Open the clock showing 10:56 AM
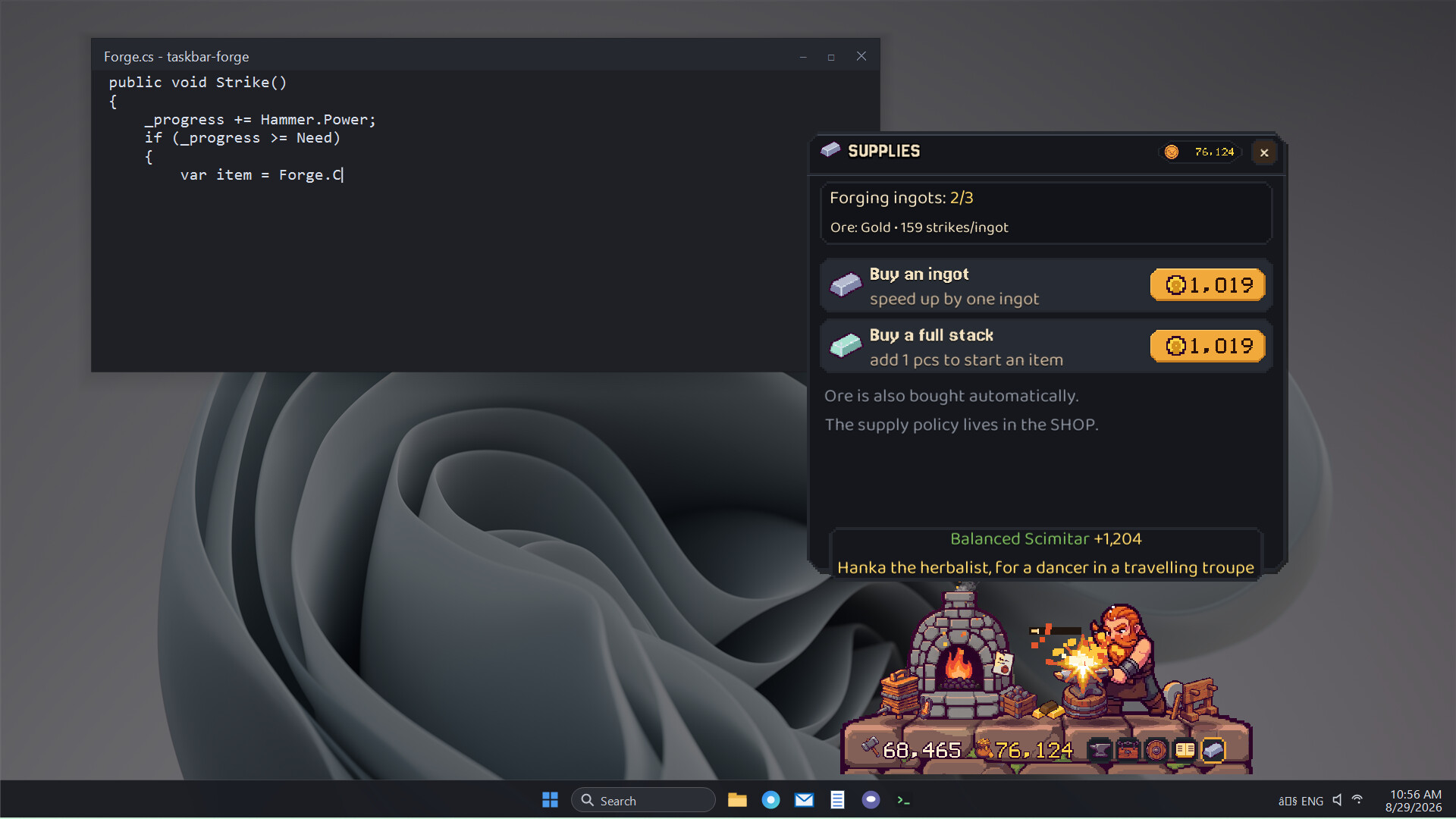Viewport: 1456px width, 819px height. point(1414,801)
